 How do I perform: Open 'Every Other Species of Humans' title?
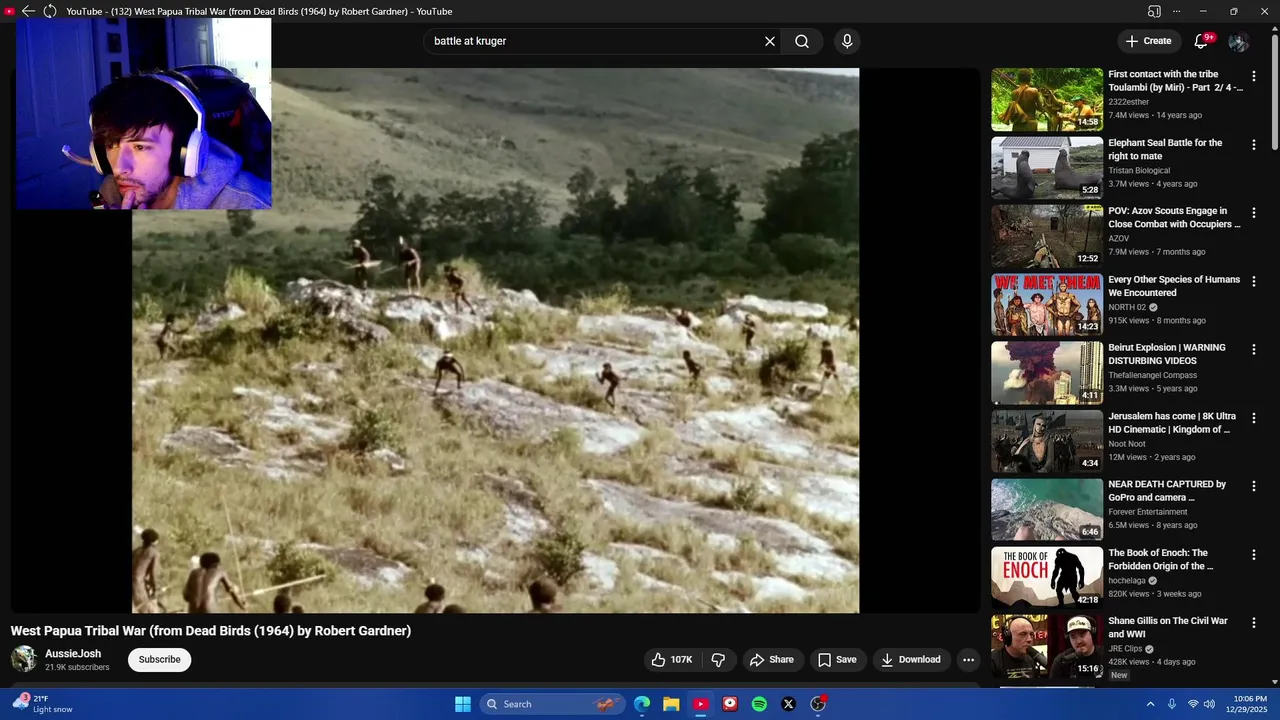(x=1174, y=286)
